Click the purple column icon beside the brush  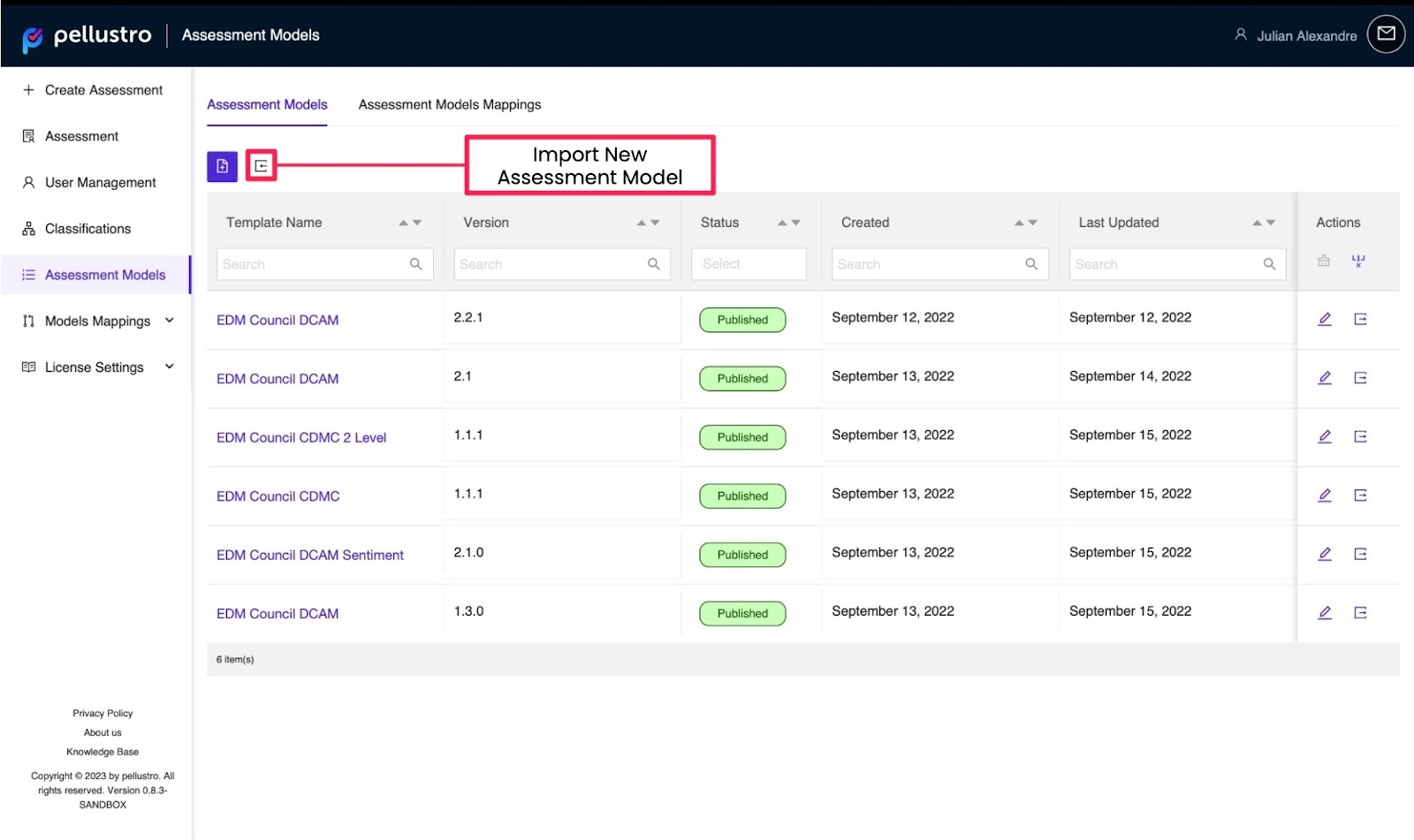[x=1358, y=261]
